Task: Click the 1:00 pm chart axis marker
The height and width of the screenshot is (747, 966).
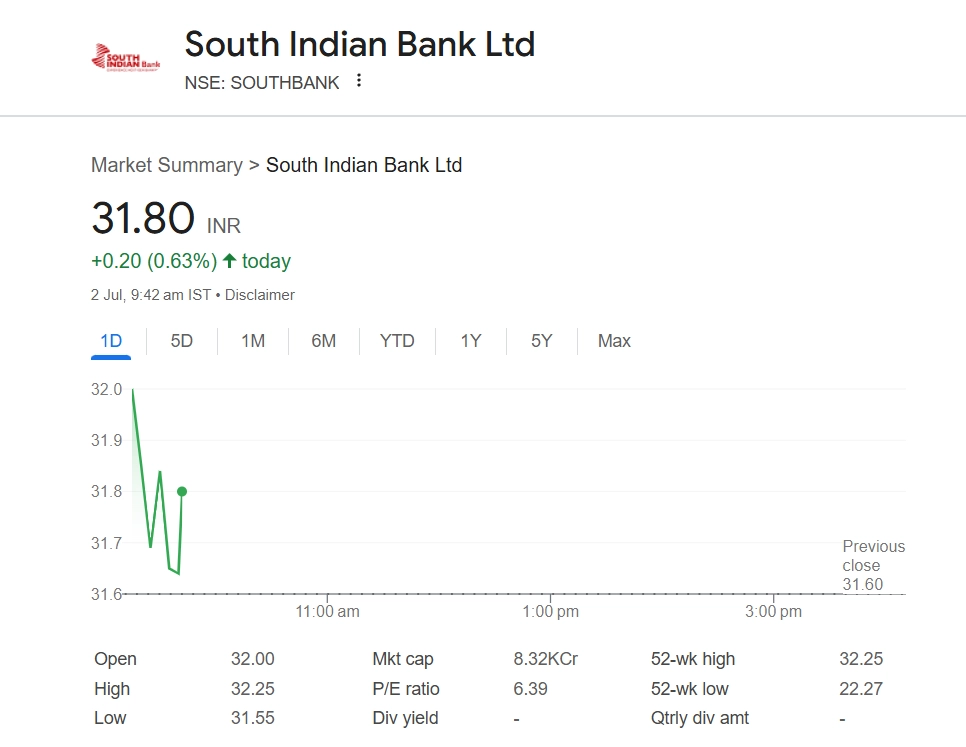Action: pos(551,611)
